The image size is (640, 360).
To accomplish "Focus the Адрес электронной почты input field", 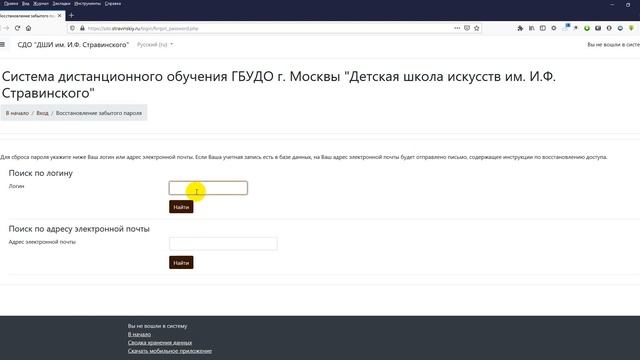I will pos(223,244).
